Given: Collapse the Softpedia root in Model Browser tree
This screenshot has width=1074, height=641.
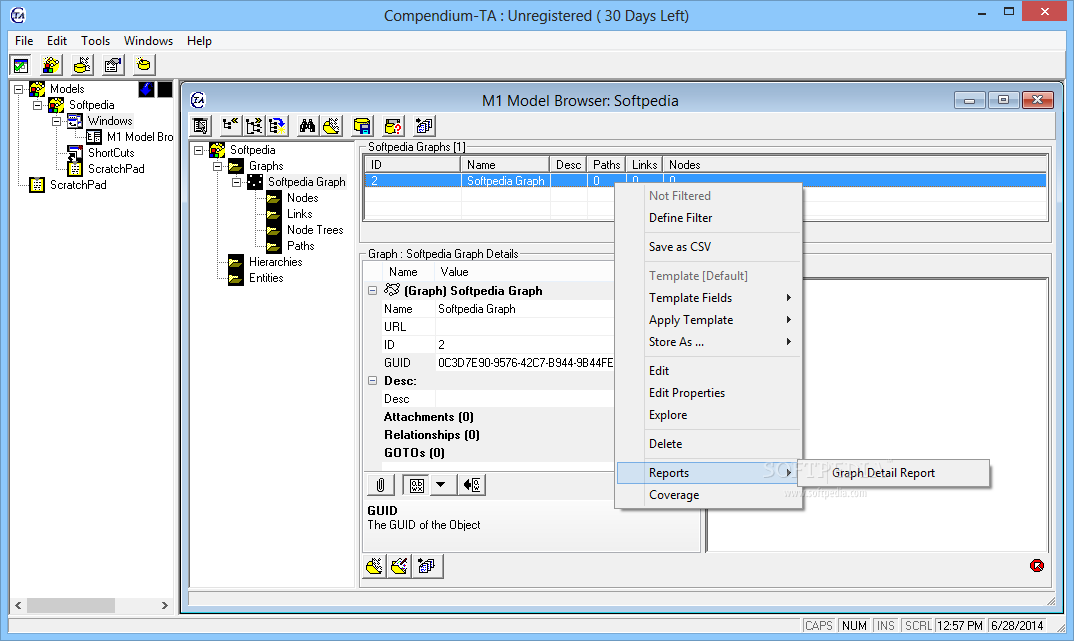Looking at the screenshot, I should click(x=199, y=150).
